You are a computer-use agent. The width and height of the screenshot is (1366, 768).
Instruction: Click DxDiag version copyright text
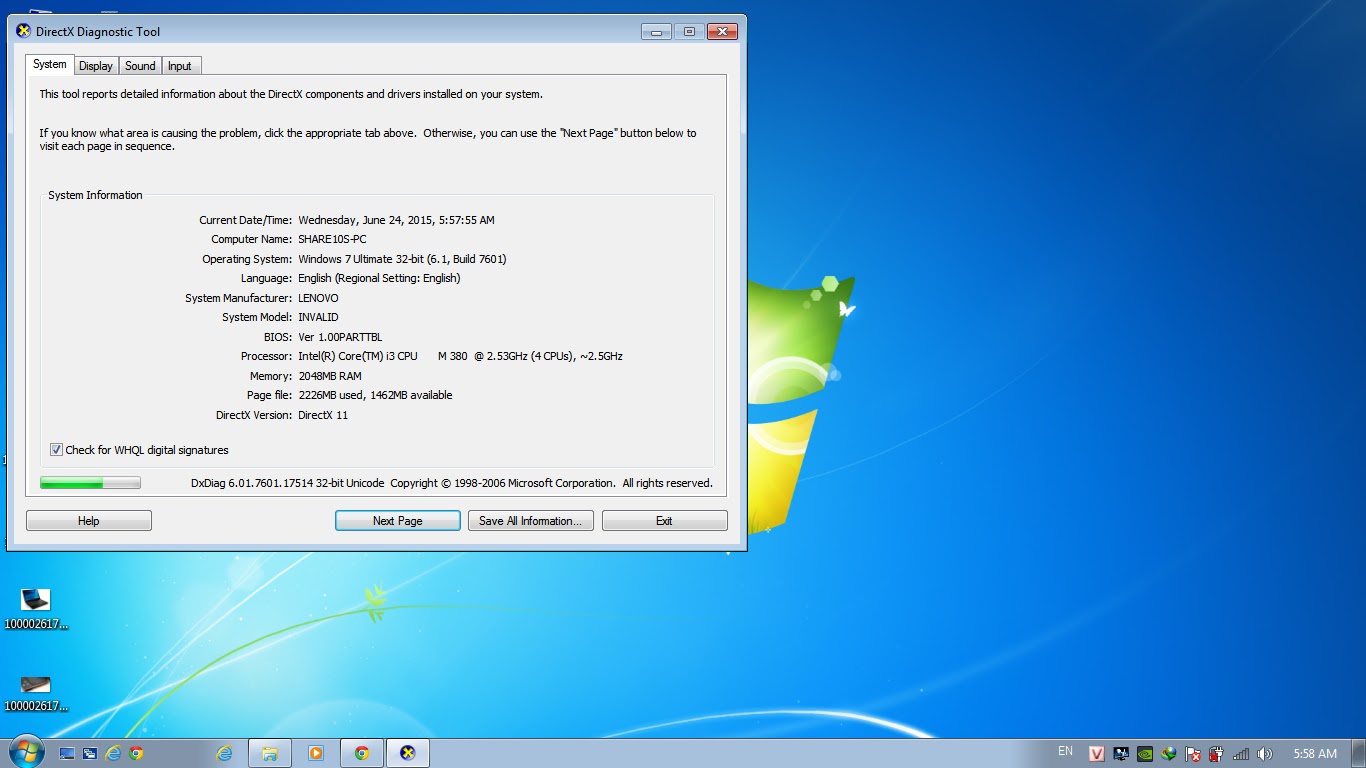(452, 483)
